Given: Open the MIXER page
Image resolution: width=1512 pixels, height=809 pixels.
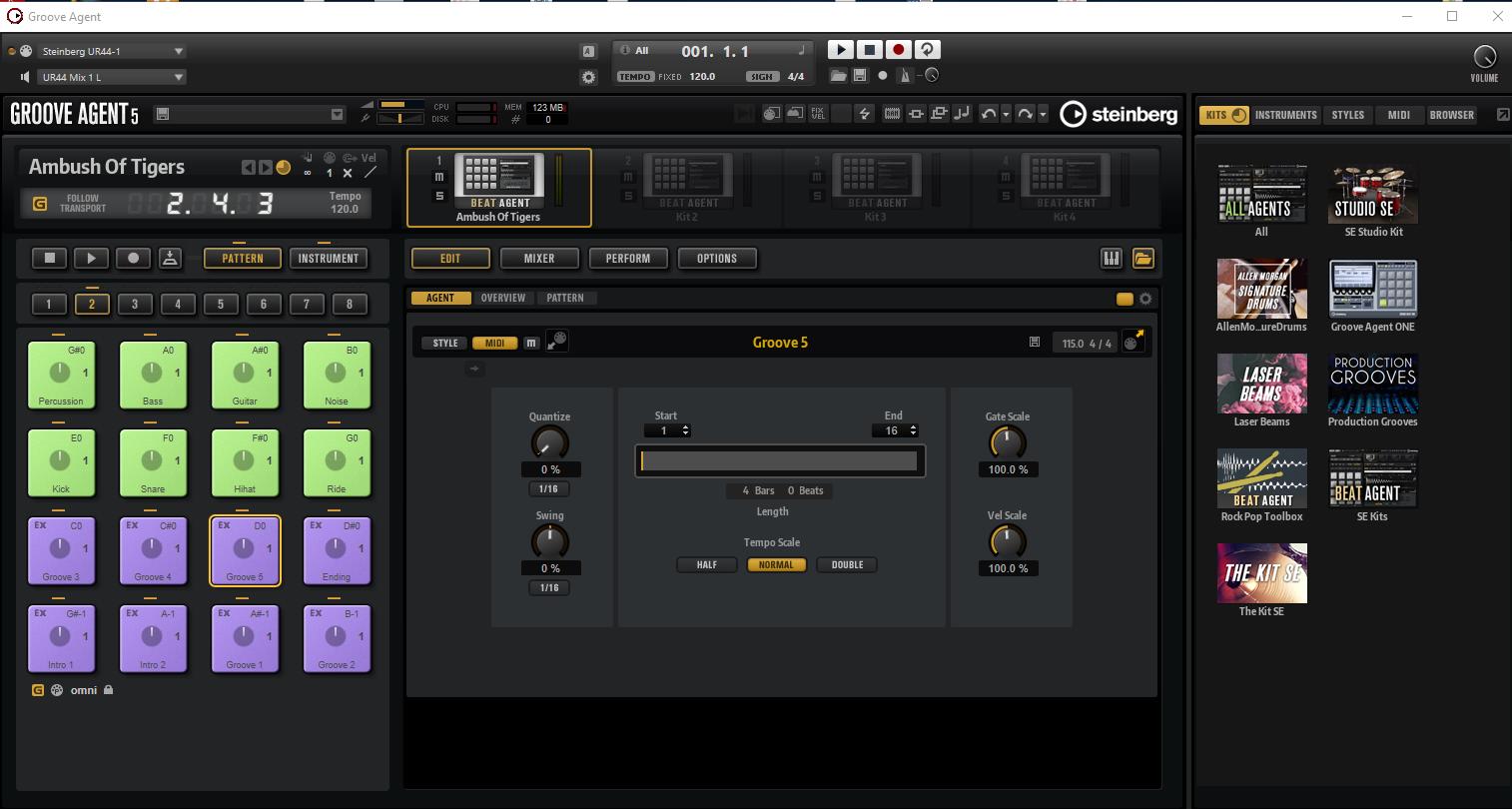Looking at the screenshot, I should (x=539, y=259).
